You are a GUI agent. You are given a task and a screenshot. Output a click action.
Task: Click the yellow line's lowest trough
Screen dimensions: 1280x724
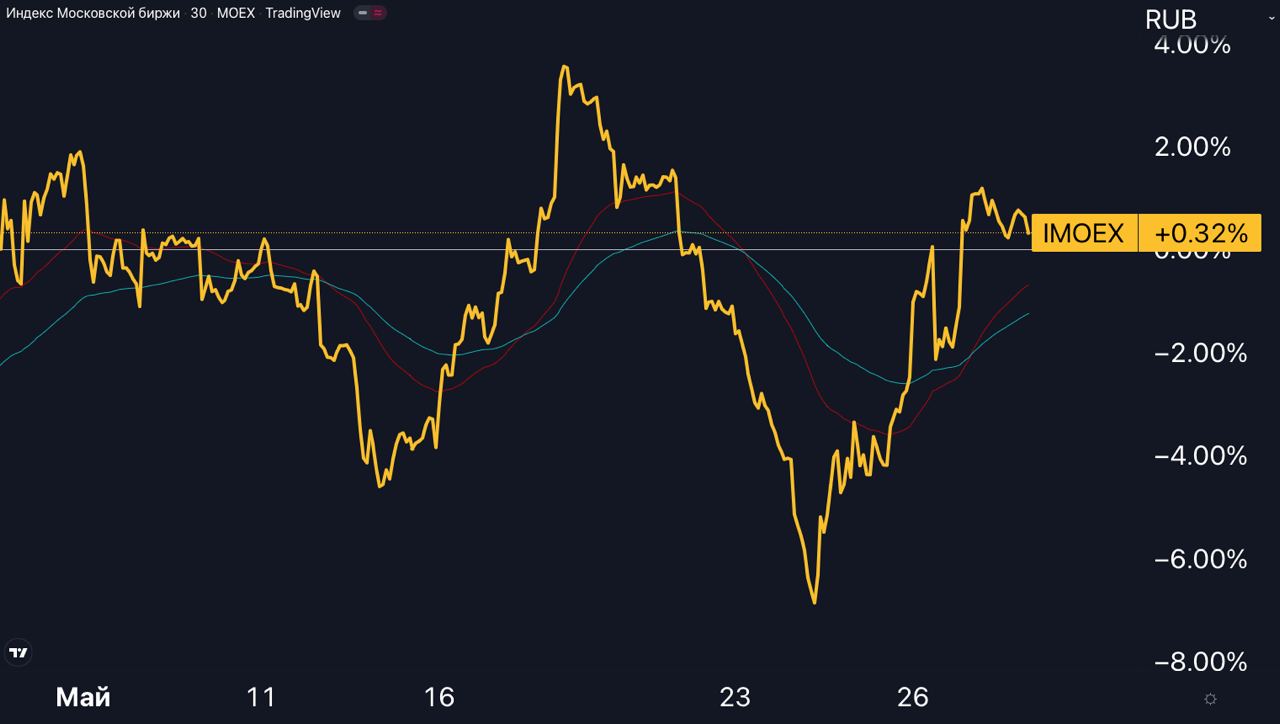pyautogui.click(x=814, y=601)
